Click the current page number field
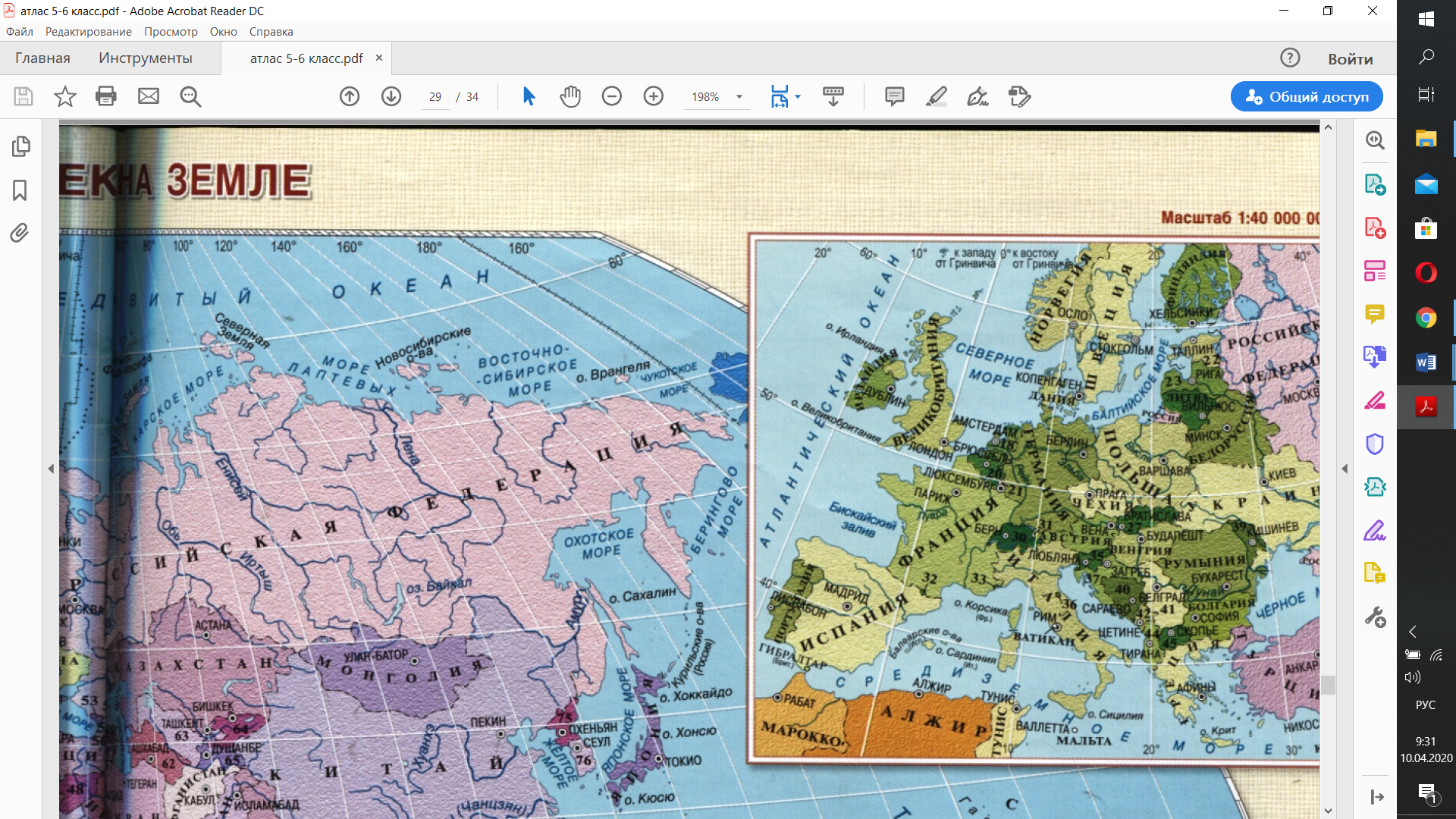Image resolution: width=1456 pixels, height=819 pixels. click(x=435, y=97)
